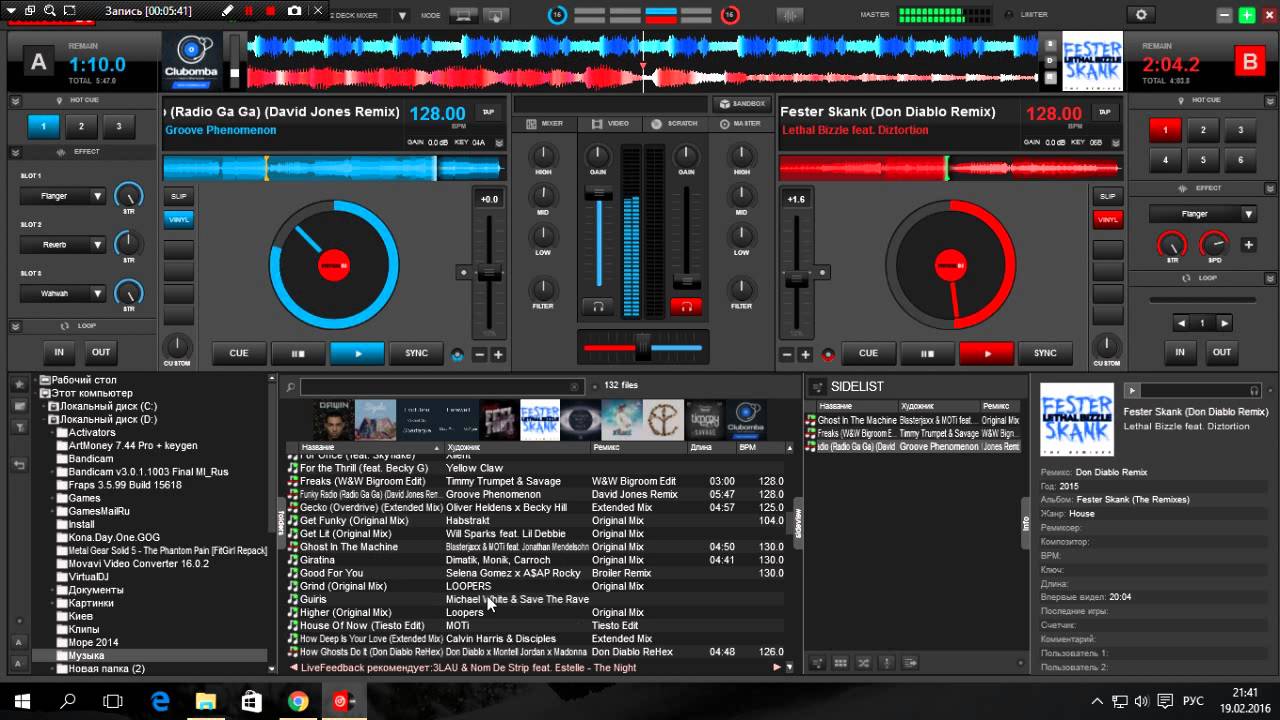Image resolution: width=1280 pixels, height=720 pixels.
Task: Collapse the EFFECT section on deck A
Action: click(16, 152)
